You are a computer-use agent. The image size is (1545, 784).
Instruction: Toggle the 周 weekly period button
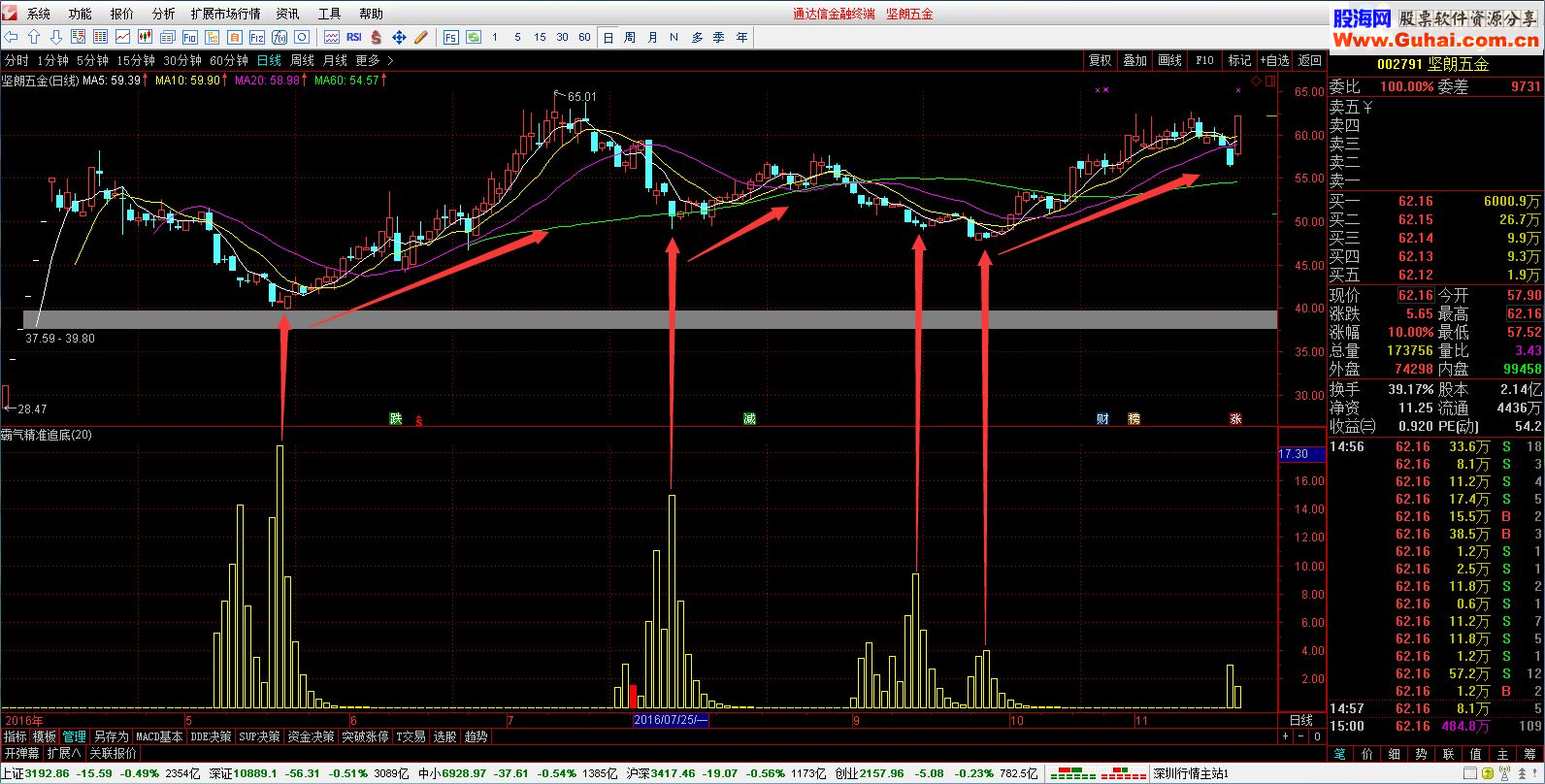tap(630, 37)
